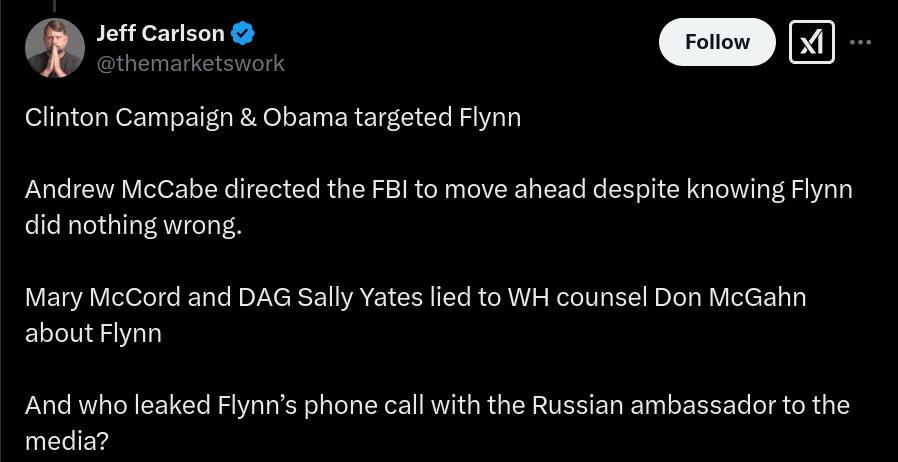Click the question starting 'And who leaked'
Screen dimensions: 898x462
(437, 423)
